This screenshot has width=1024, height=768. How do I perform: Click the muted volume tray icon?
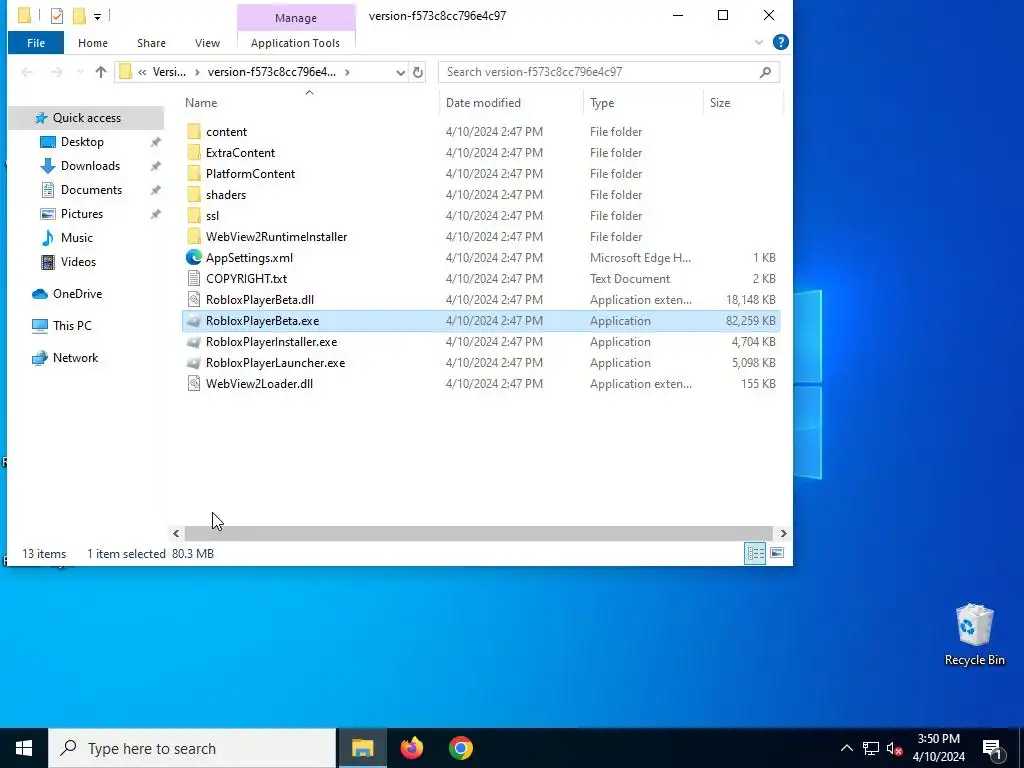click(x=895, y=748)
